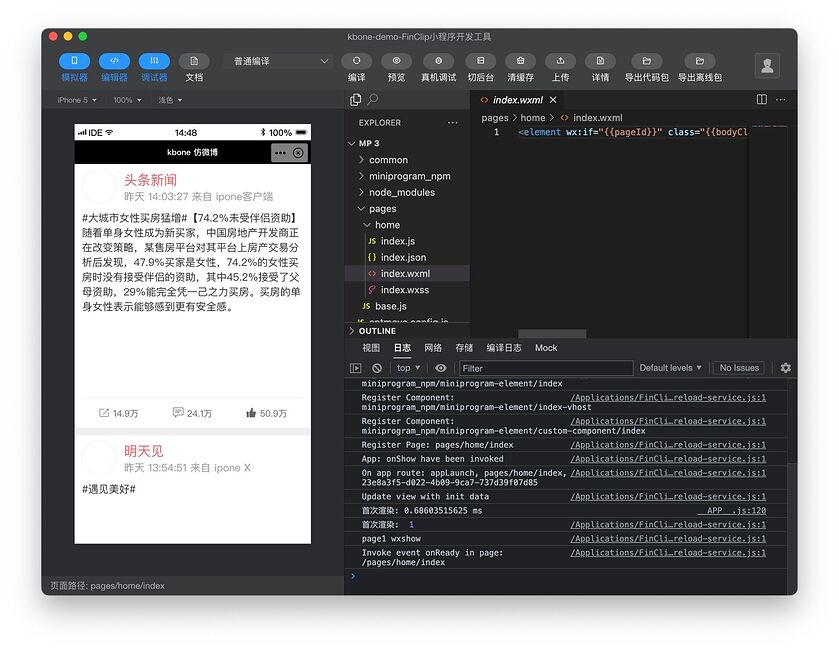Image resolution: width=839 pixels, height=650 pixels.
Task: Close the index.wxml editor tab
Action: click(553, 100)
